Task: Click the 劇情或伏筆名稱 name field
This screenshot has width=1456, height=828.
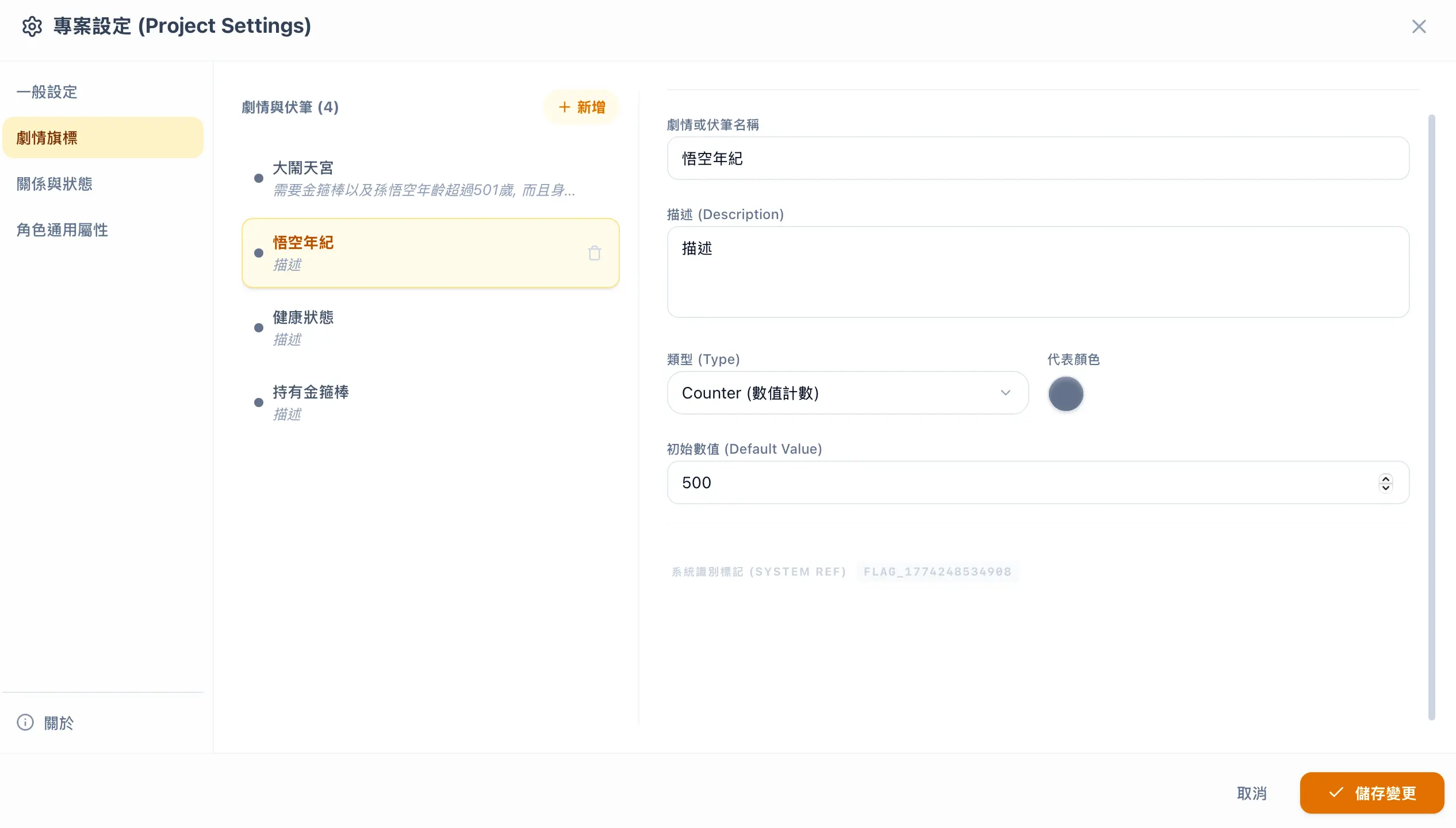Action: [x=1038, y=158]
